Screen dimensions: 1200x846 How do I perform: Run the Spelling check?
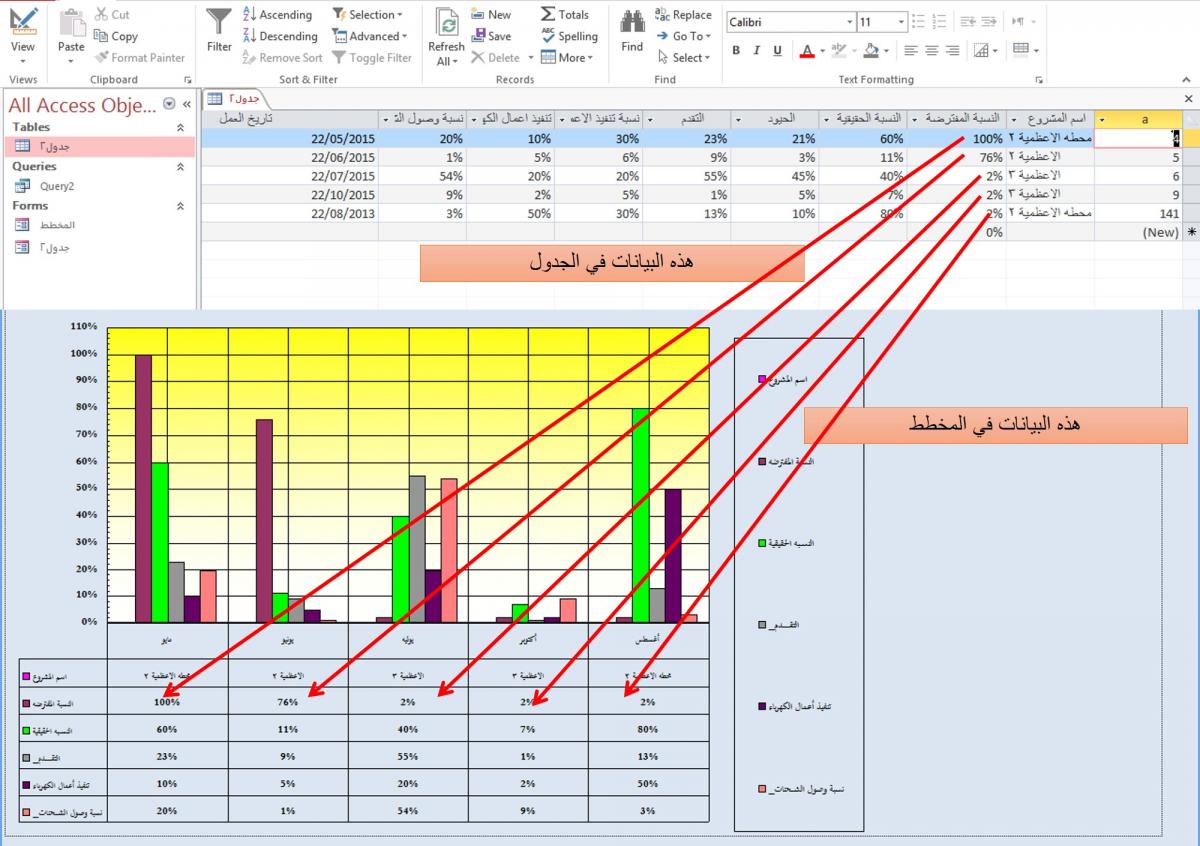click(x=569, y=36)
